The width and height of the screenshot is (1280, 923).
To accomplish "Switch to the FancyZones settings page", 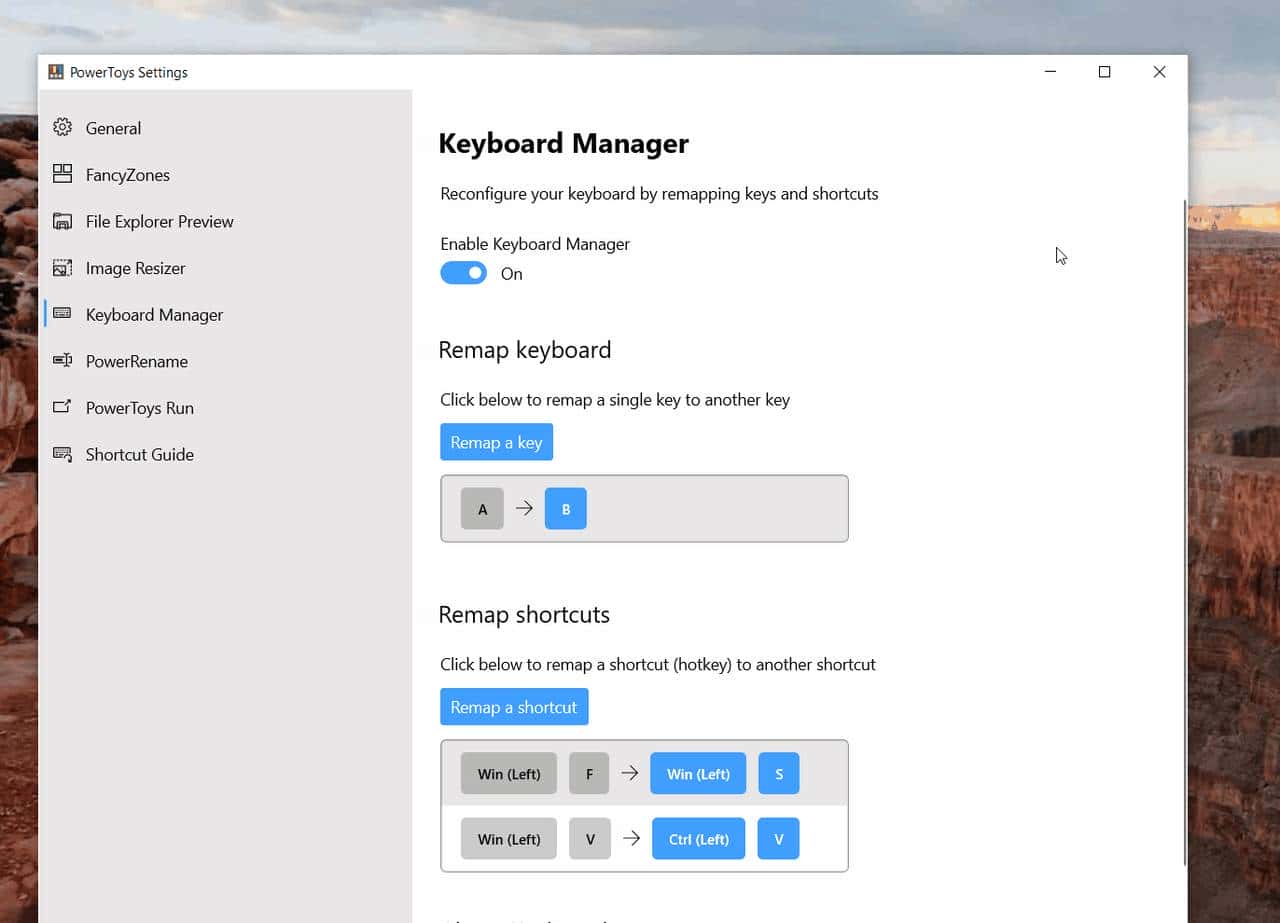I will click(x=127, y=175).
